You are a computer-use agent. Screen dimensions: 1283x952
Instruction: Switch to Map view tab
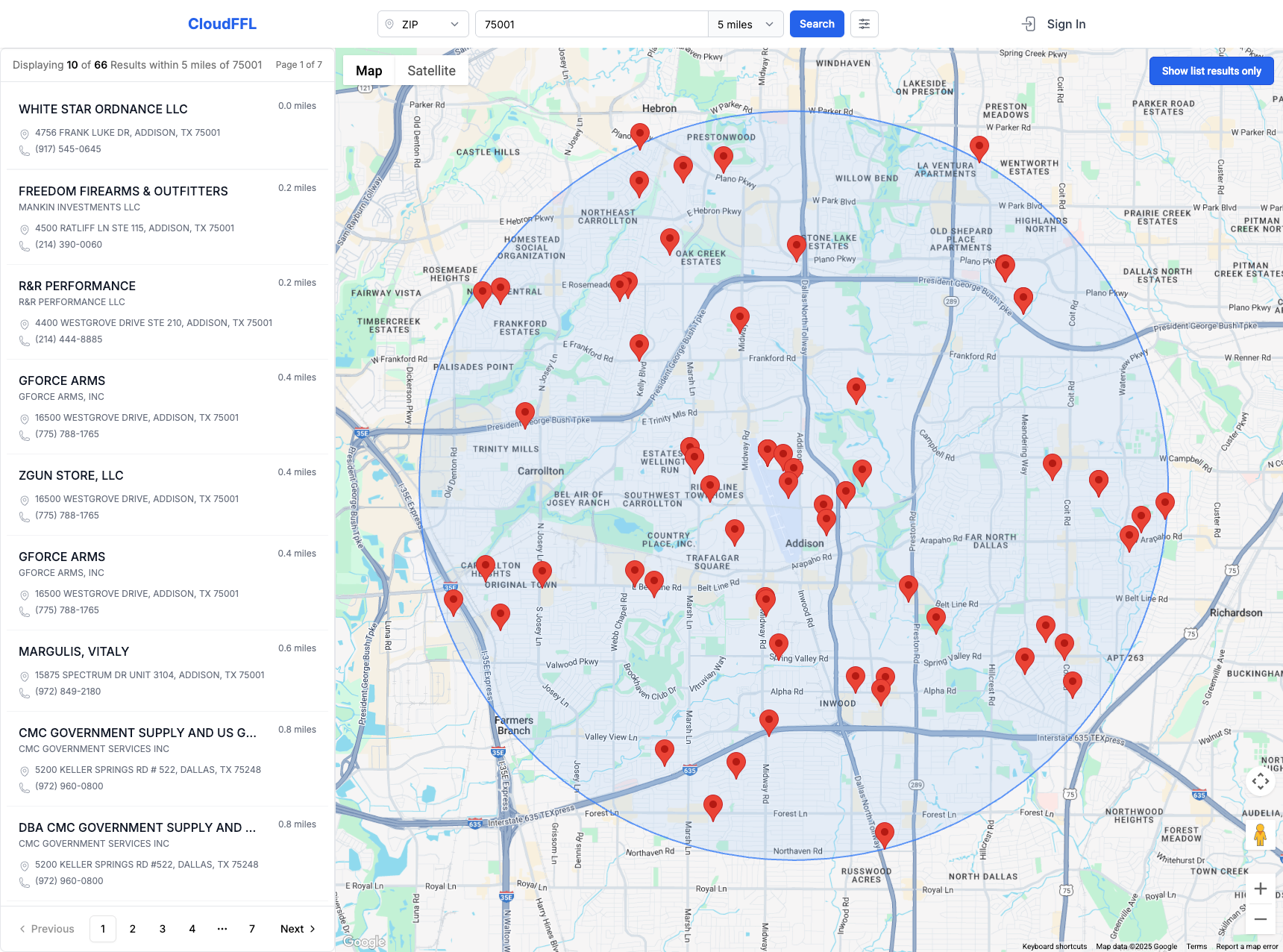point(368,71)
